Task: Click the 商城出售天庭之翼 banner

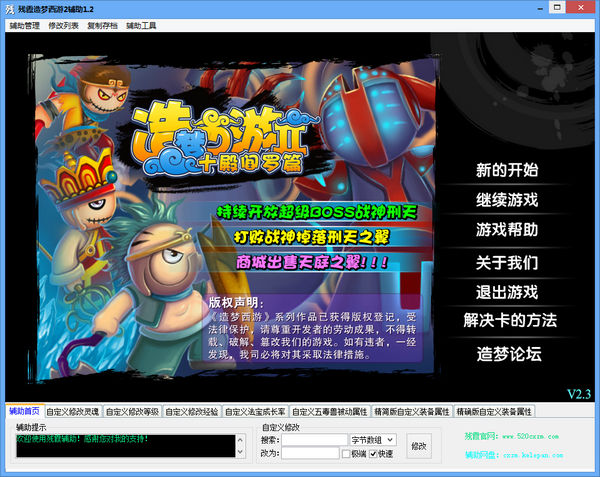Action: [x=312, y=262]
